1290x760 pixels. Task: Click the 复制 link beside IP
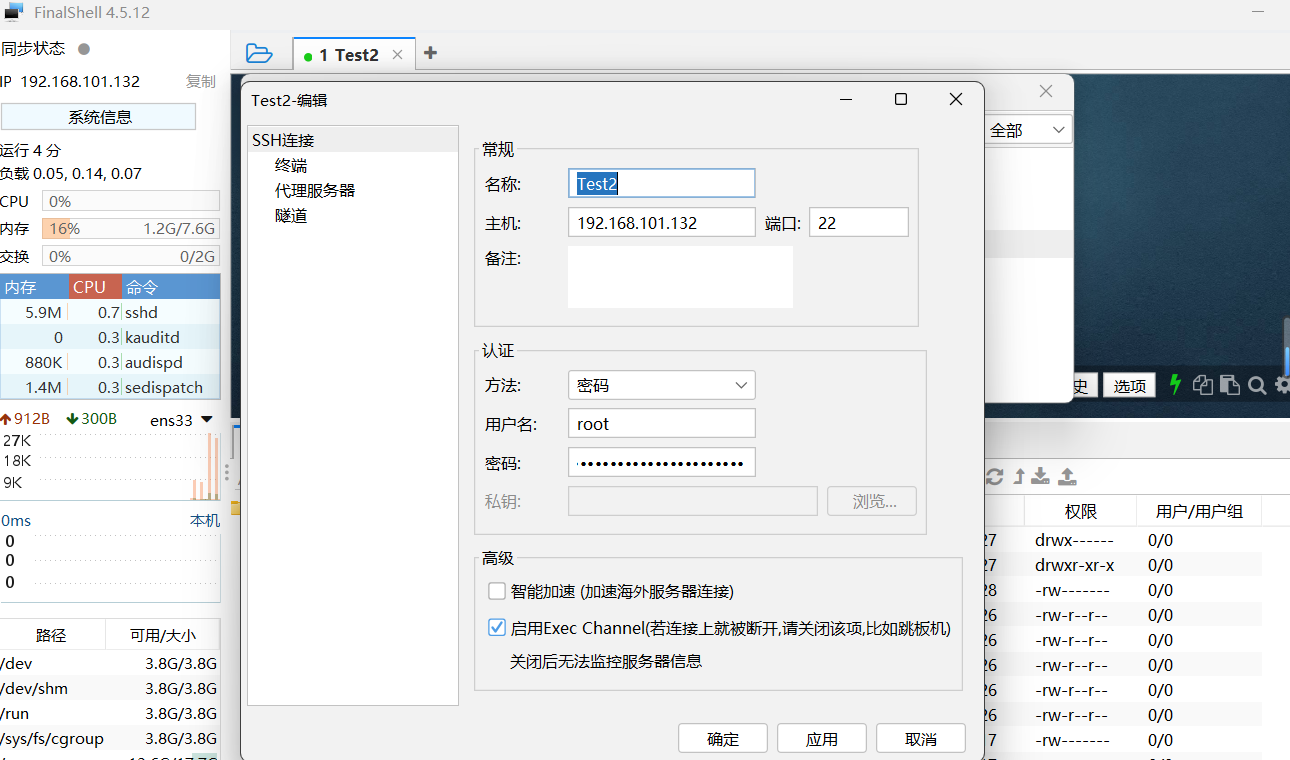(201, 81)
